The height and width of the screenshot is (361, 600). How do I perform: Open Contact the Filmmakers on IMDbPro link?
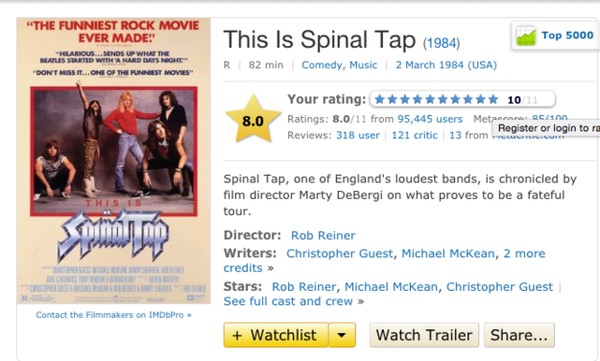click(114, 315)
